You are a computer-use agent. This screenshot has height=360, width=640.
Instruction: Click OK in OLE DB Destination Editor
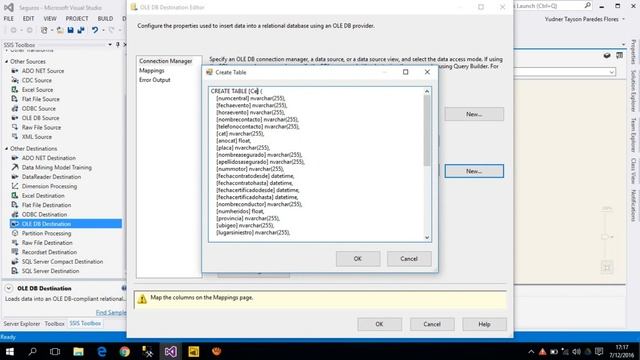tap(379, 324)
